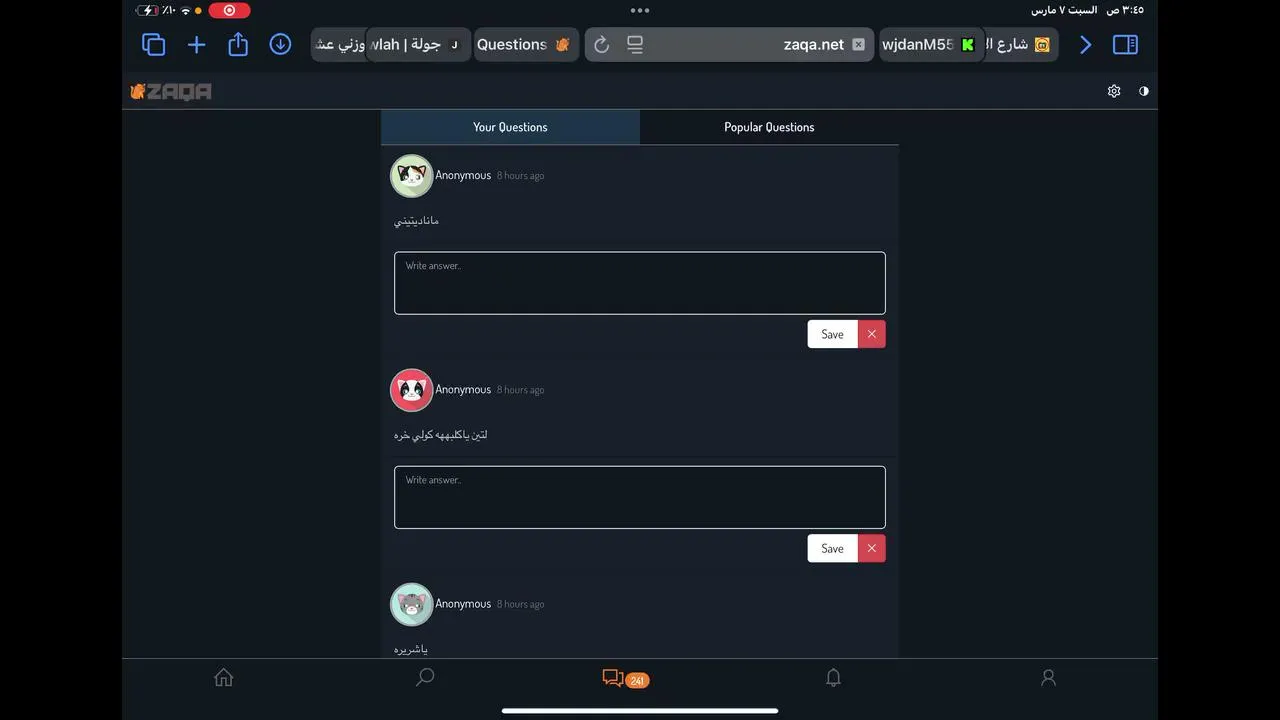The image size is (1280, 720).
Task: Save answer for second question
Action: tap(832, 548)
